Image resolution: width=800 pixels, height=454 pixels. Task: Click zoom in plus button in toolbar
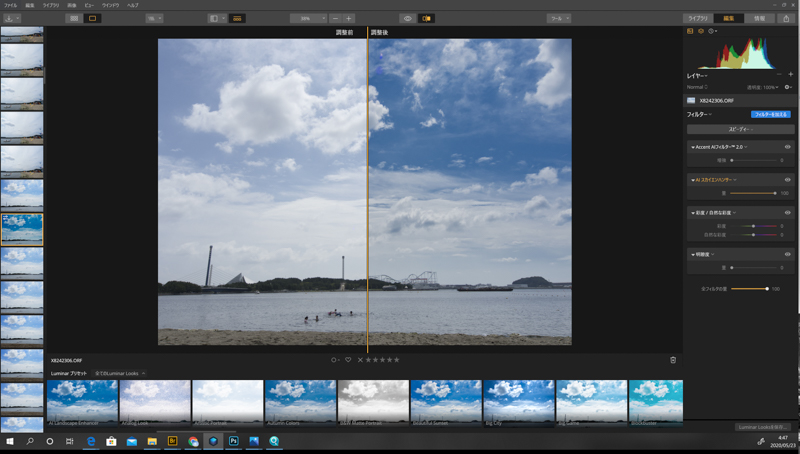pyautogui.click(x=349, y=18)
